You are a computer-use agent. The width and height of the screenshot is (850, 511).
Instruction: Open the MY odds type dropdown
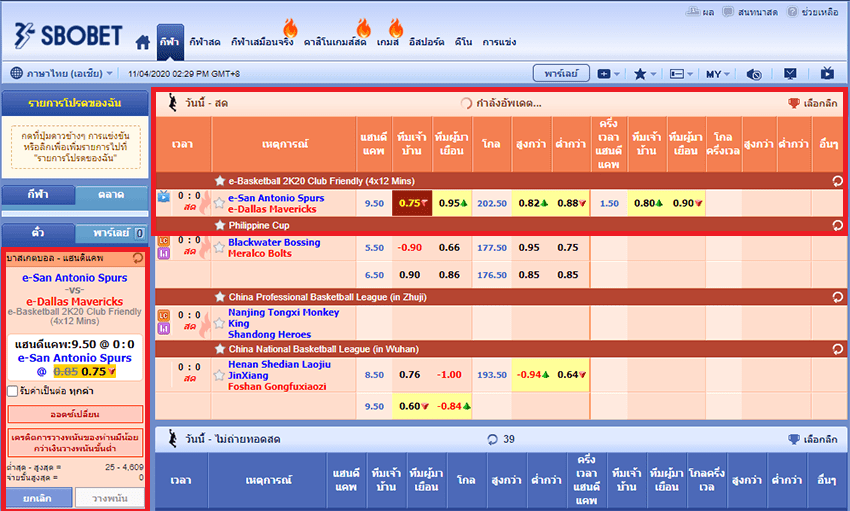tap(718, 74)
